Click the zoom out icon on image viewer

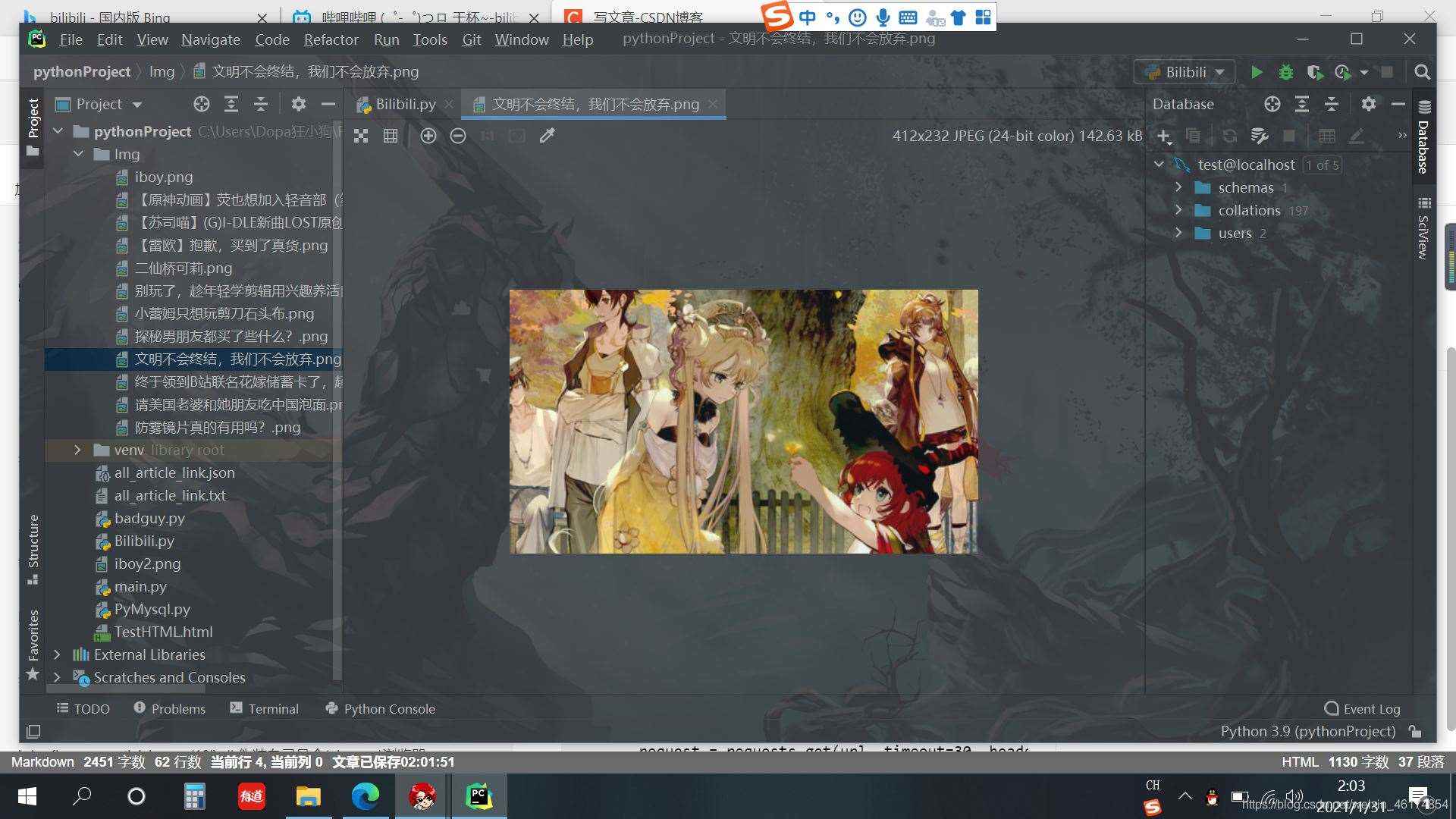click(456, 135)
